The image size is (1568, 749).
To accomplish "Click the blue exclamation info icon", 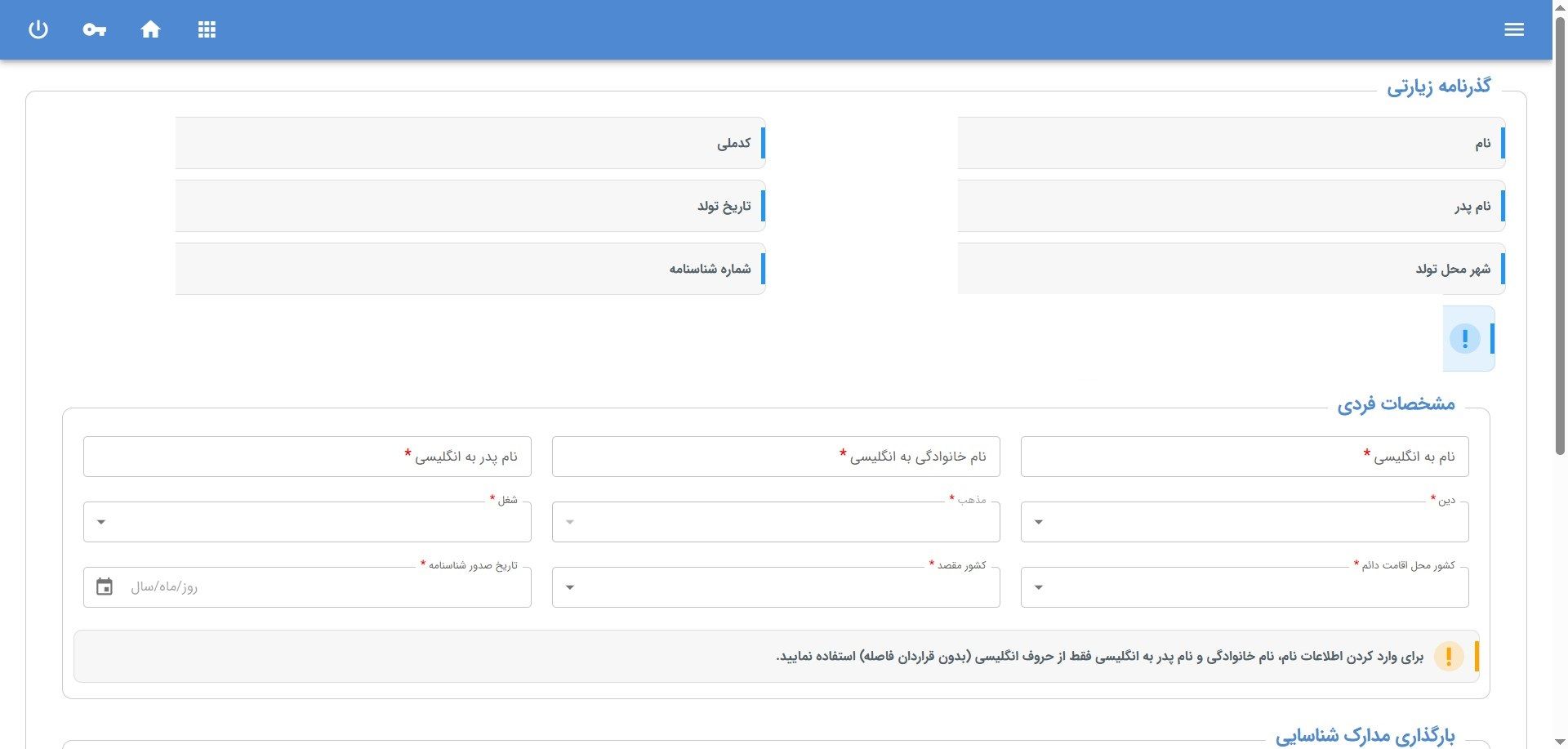I will click(1464, 338).
